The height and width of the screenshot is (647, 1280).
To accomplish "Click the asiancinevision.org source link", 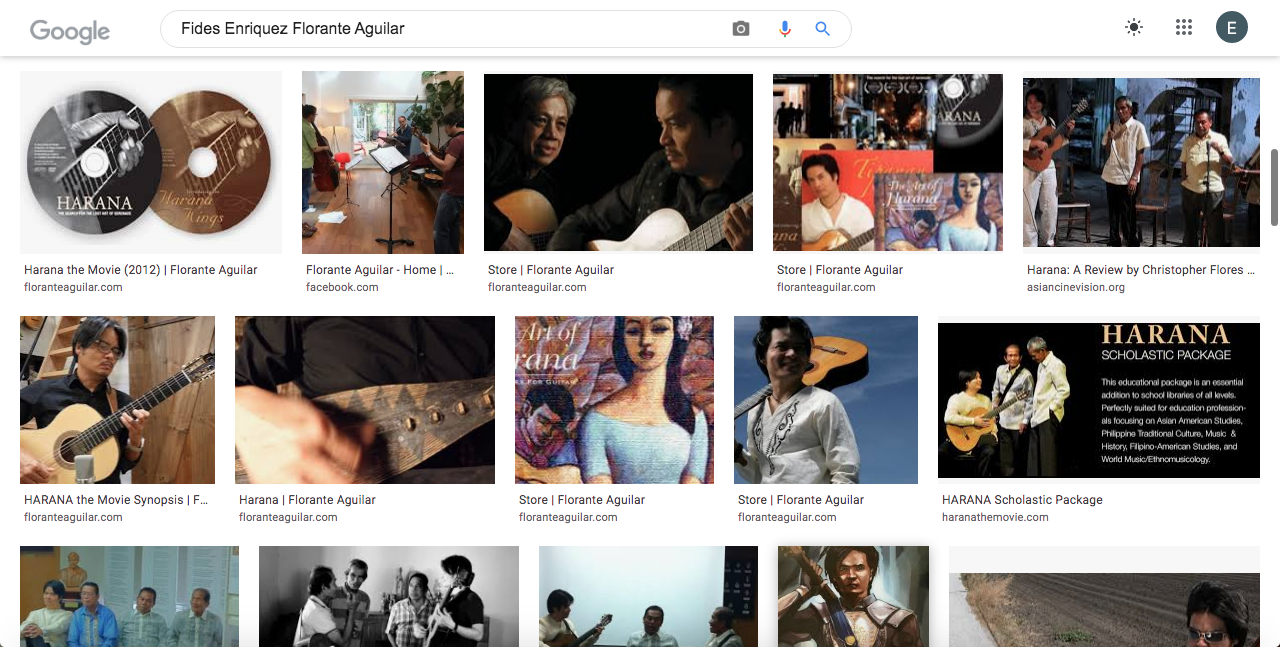I will coord(1075,287).
